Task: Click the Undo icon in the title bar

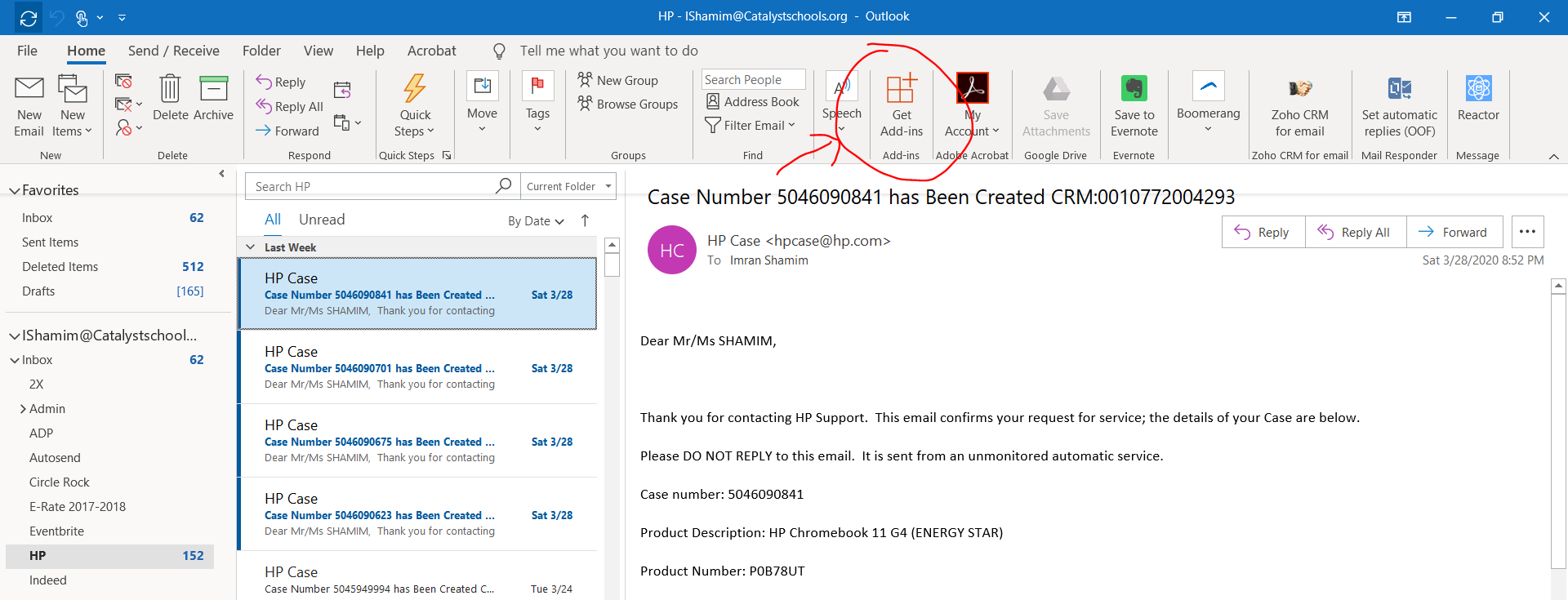Action: tap(57, 17)
